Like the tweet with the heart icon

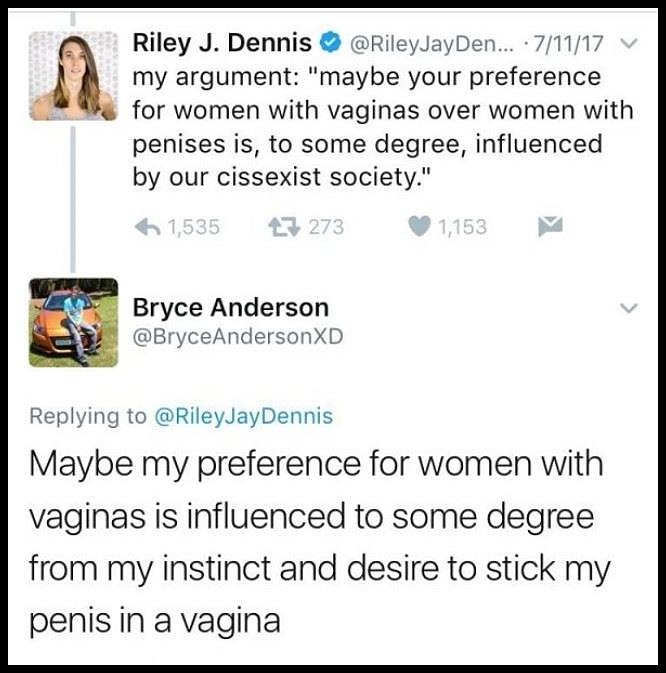pos(420,227)
